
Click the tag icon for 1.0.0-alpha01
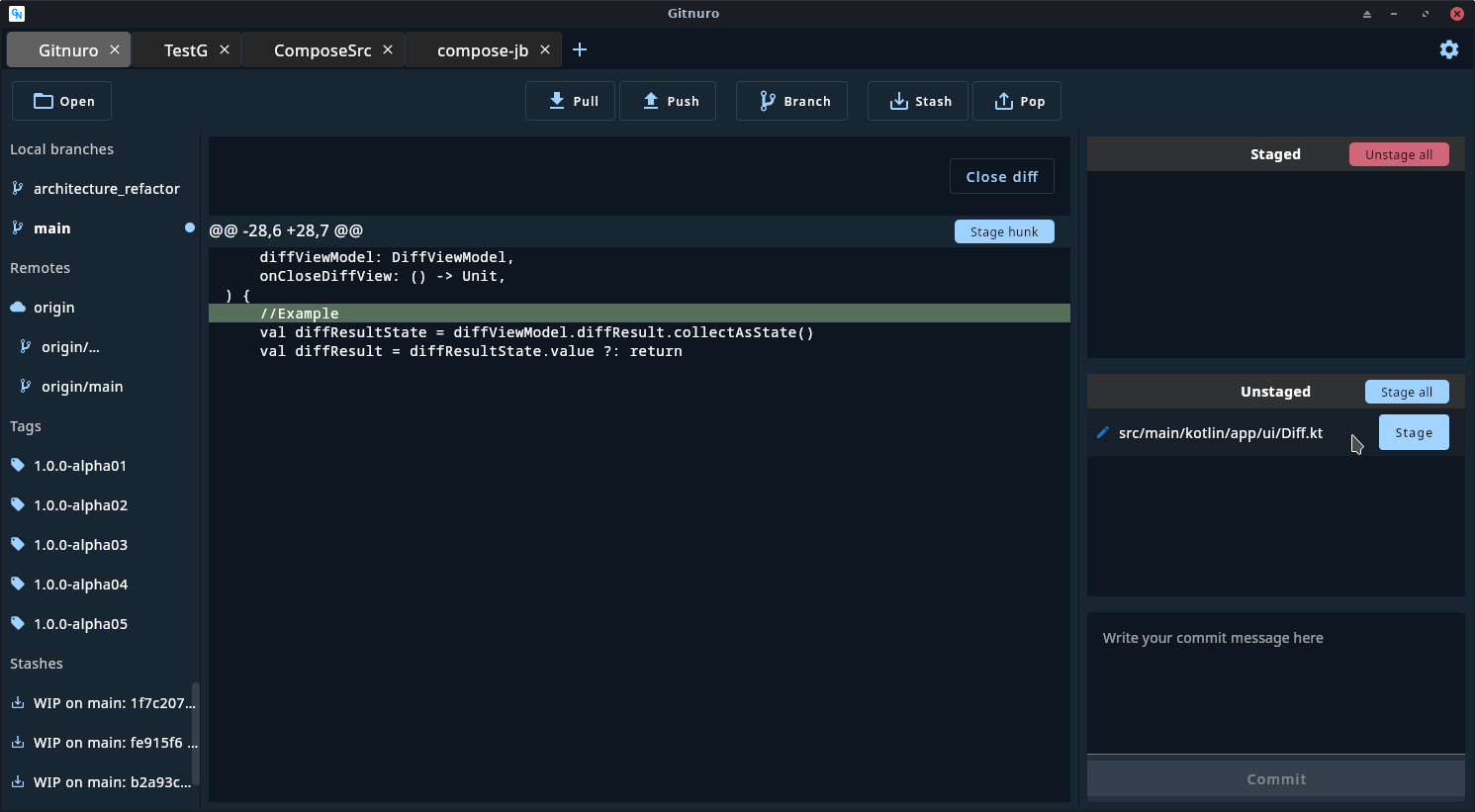coord(17,465)
